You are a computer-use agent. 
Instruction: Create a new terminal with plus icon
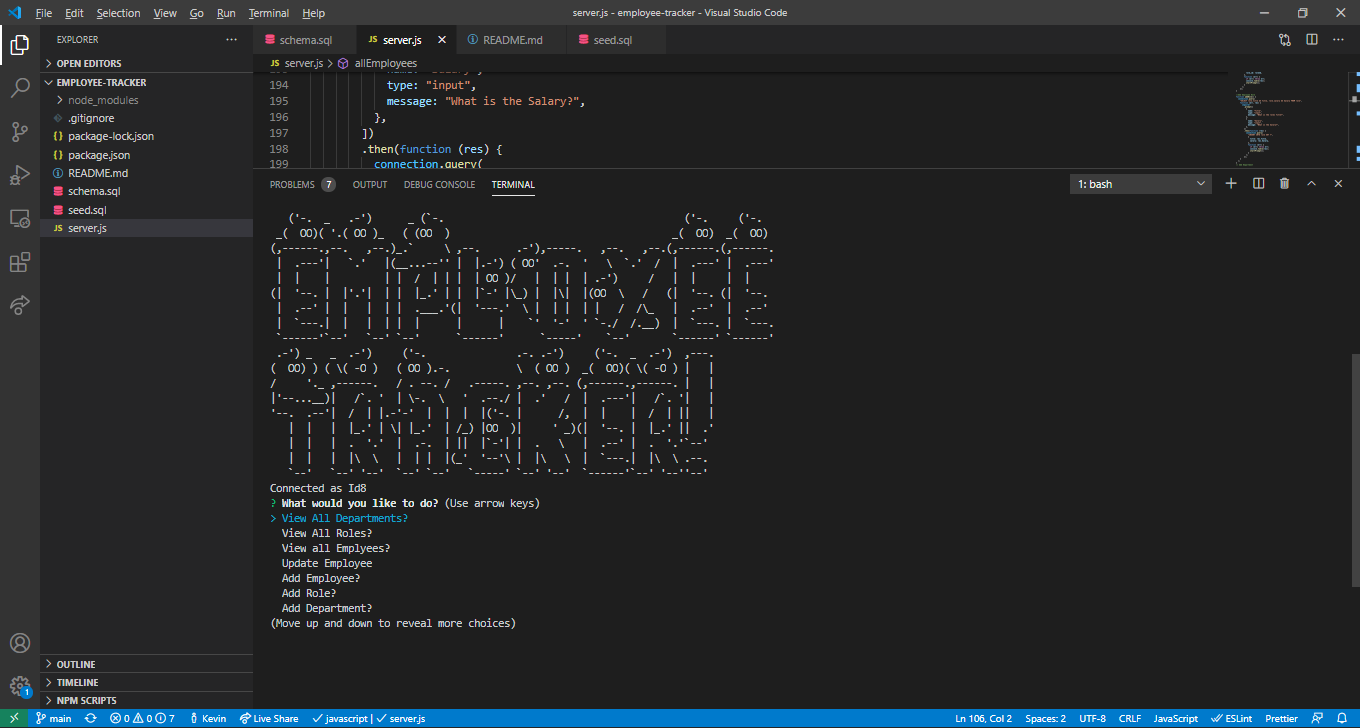[x=1231, y=184]
